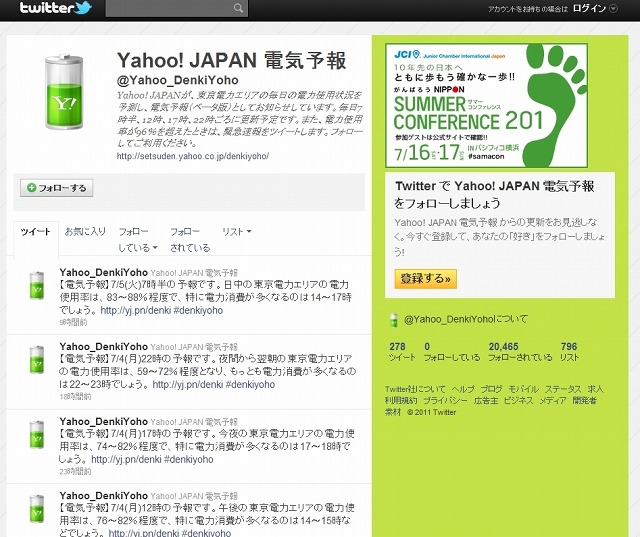Expand the フォローしている tab dropdown
The width and height of the screenshot is (640, 537).
[x=137, y=240]
